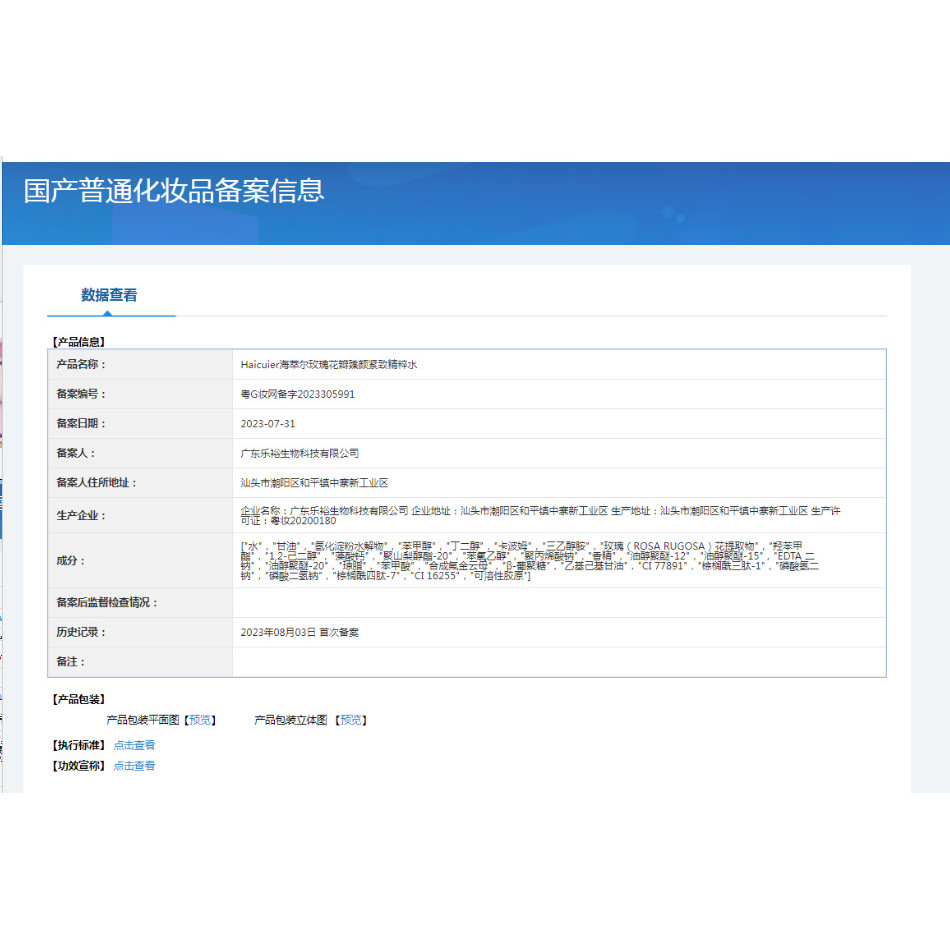Click the 备案编号 value 粤G妆网备字2023305991
This screenshot has height=950, width=950.
coord(297,394)
